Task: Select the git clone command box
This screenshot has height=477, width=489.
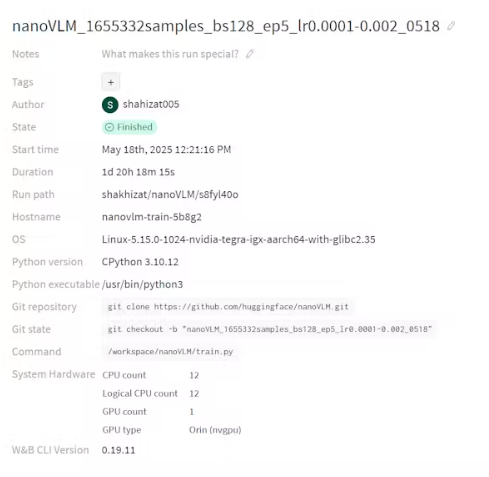Action: (x=228, y=307)
